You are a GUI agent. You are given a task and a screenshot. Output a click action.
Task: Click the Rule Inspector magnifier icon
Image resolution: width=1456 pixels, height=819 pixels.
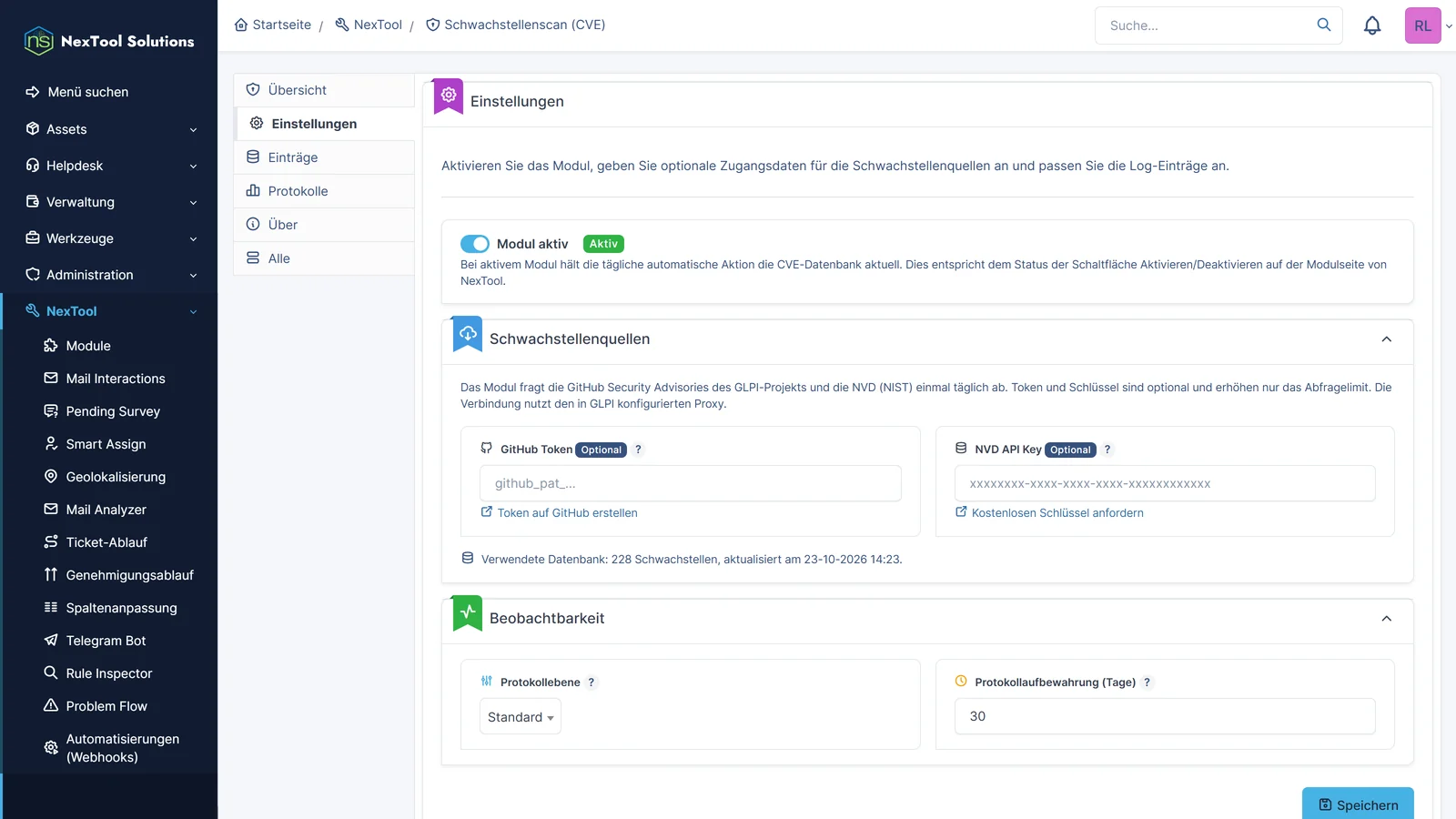(51, 673)
